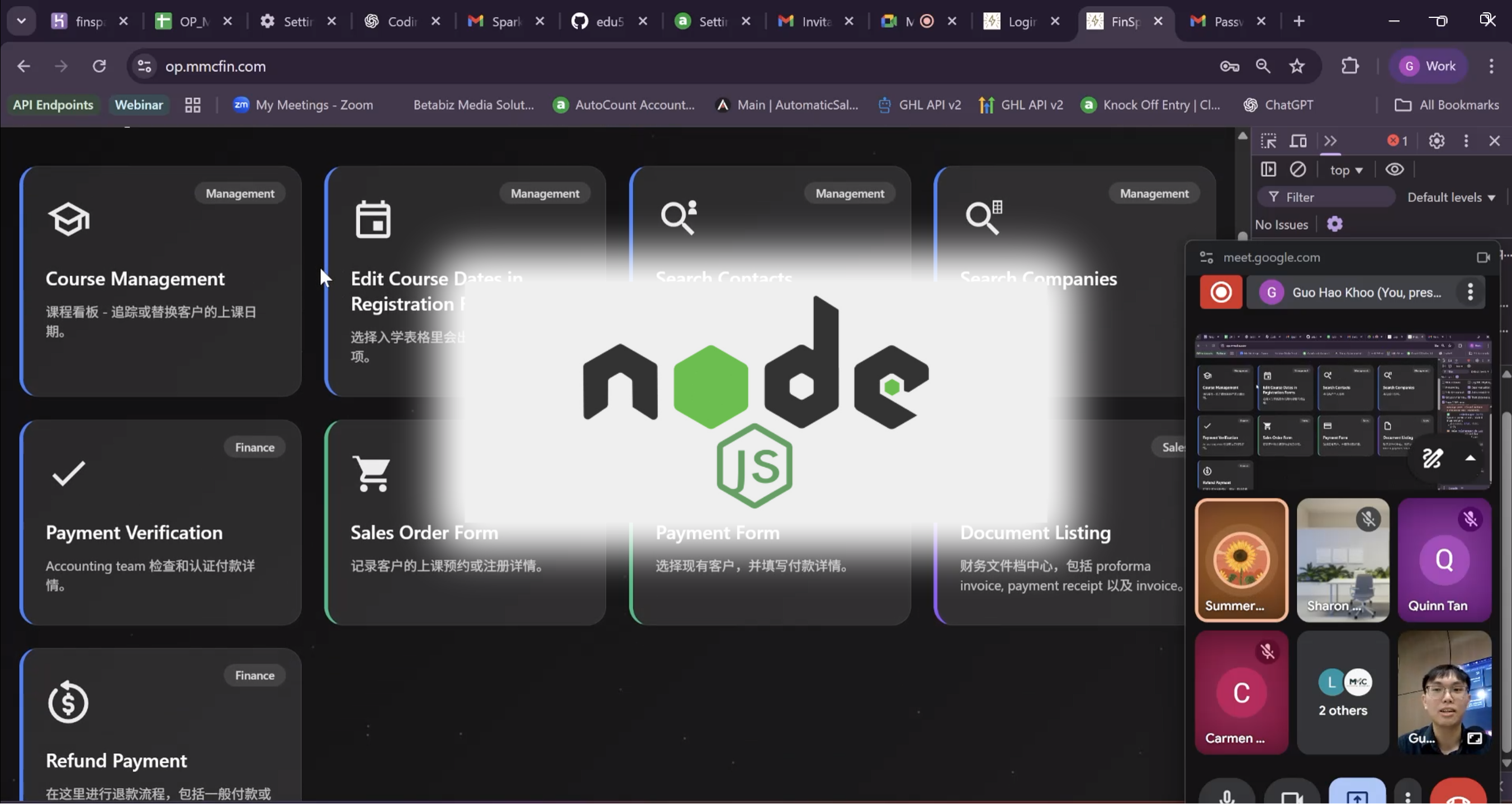Select the DevTools inspect element tool

1268,141
